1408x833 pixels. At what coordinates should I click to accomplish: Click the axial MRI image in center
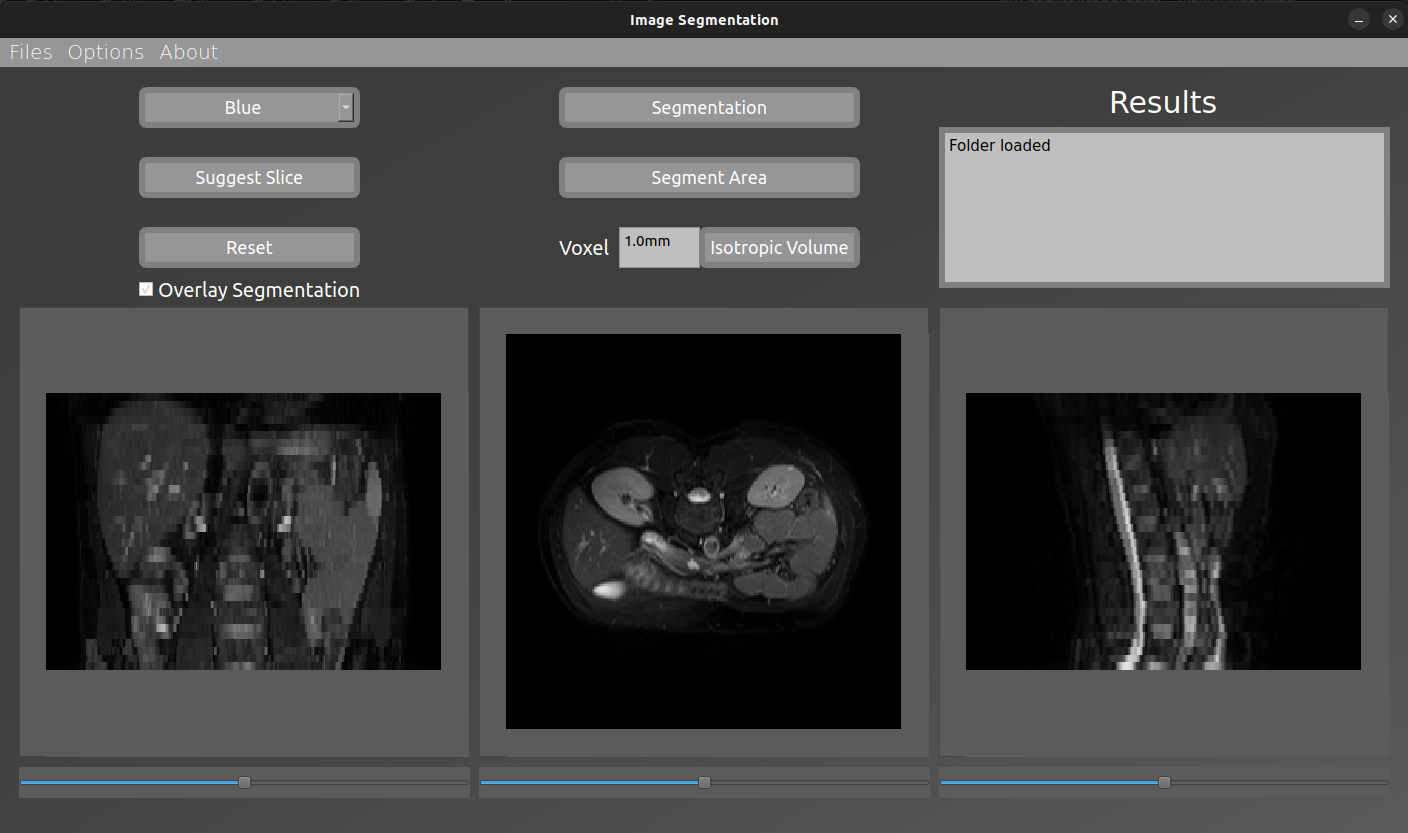click(703, 531)
